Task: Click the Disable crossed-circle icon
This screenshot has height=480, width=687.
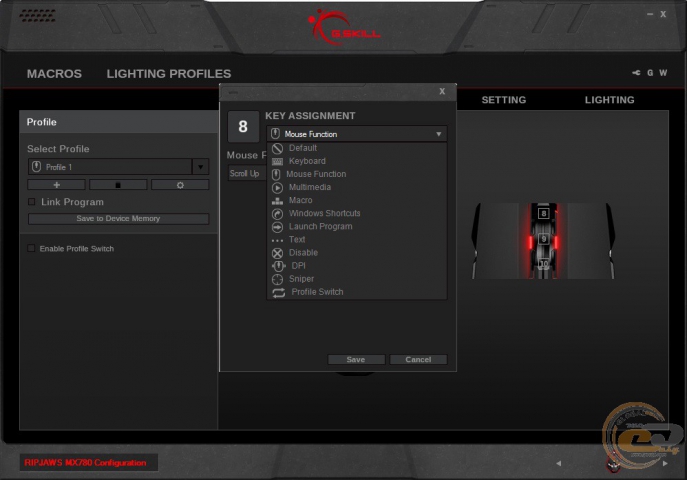Action: pos(277,253)
